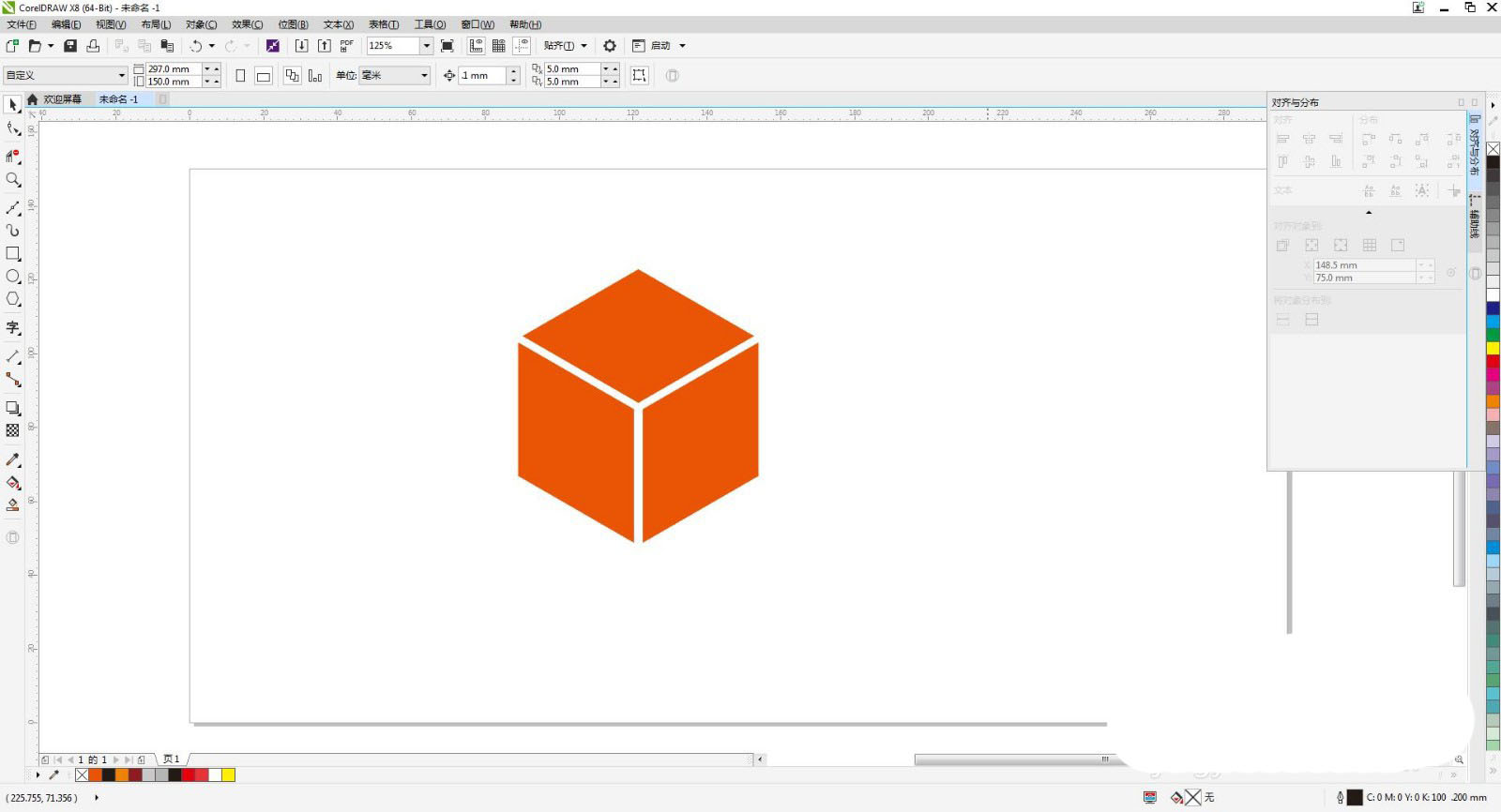Pick the Polygon tool
Image resolution: width=1501 pixels, height=812 pixels.
coord(13,299)
